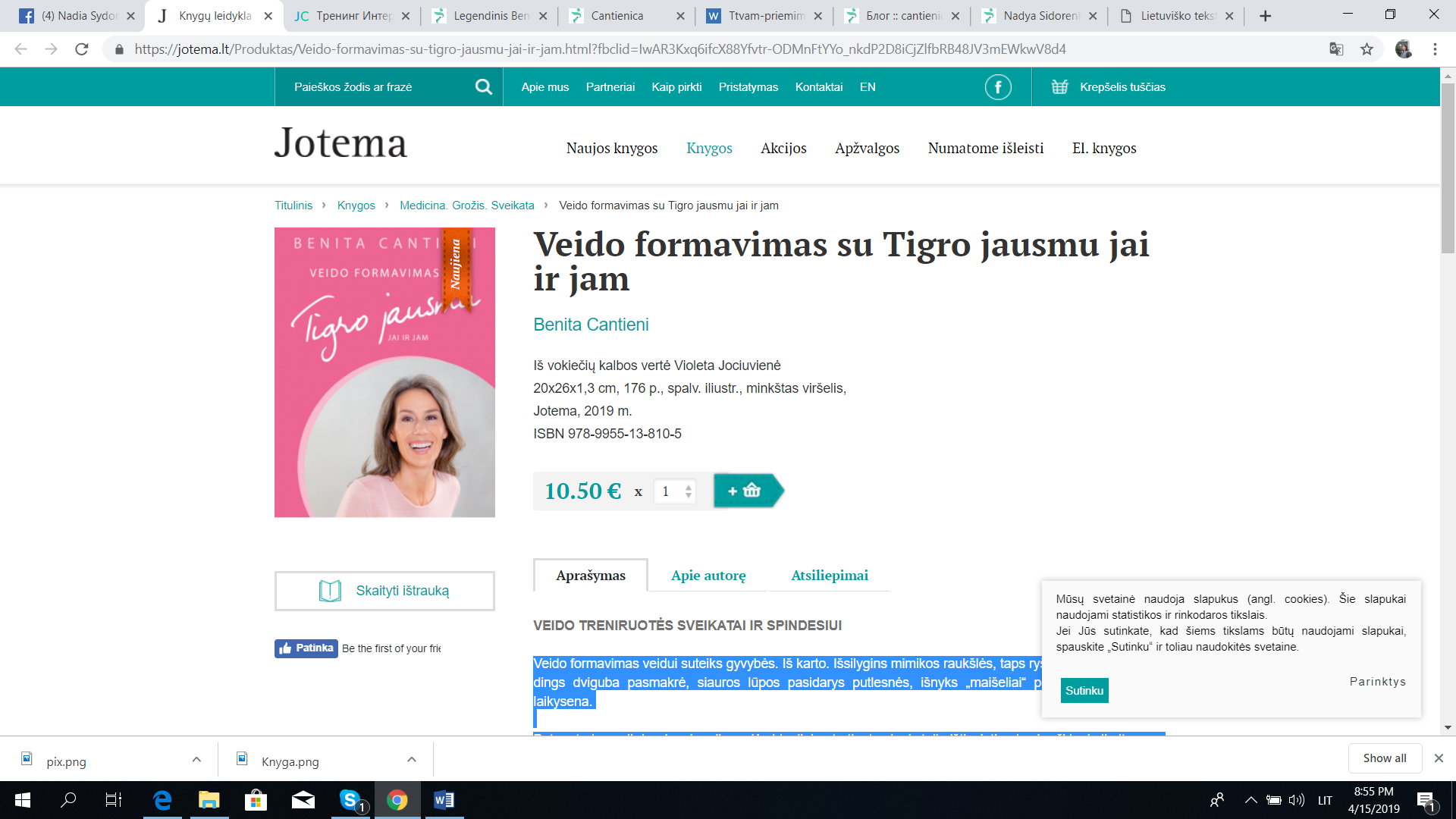
Task: Open the Jotema Facebook page icon
Action: 998,87
